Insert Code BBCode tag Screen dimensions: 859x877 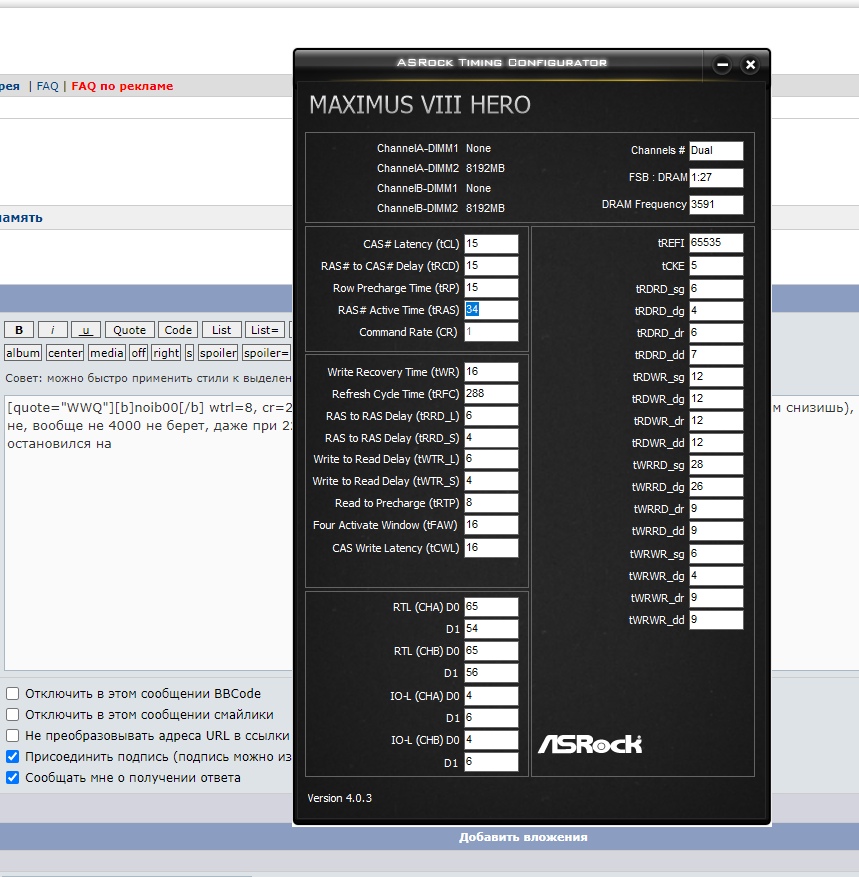pyautogui.click(x=178, y=329)
